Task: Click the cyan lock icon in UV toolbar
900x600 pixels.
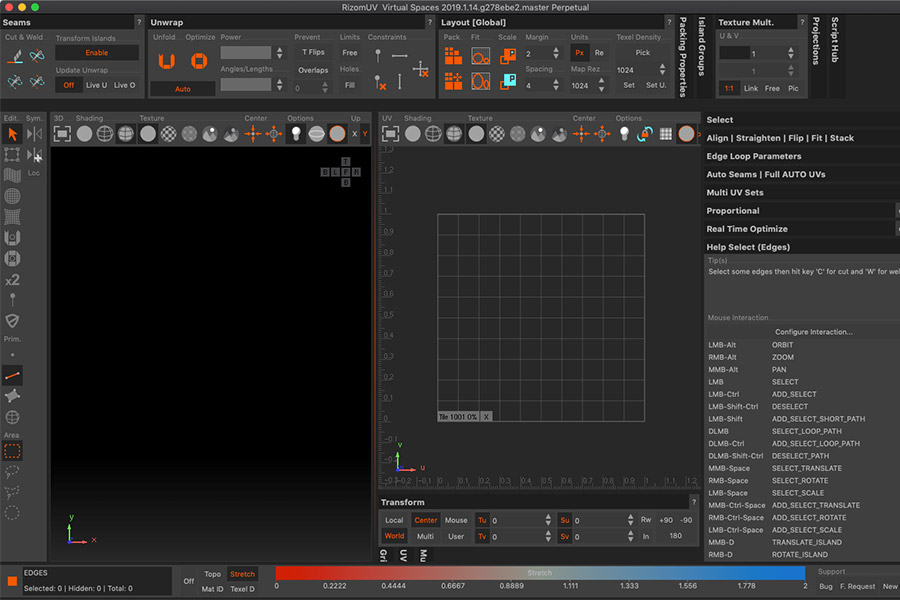Action: pyautogui.click(x=645, y=134)
